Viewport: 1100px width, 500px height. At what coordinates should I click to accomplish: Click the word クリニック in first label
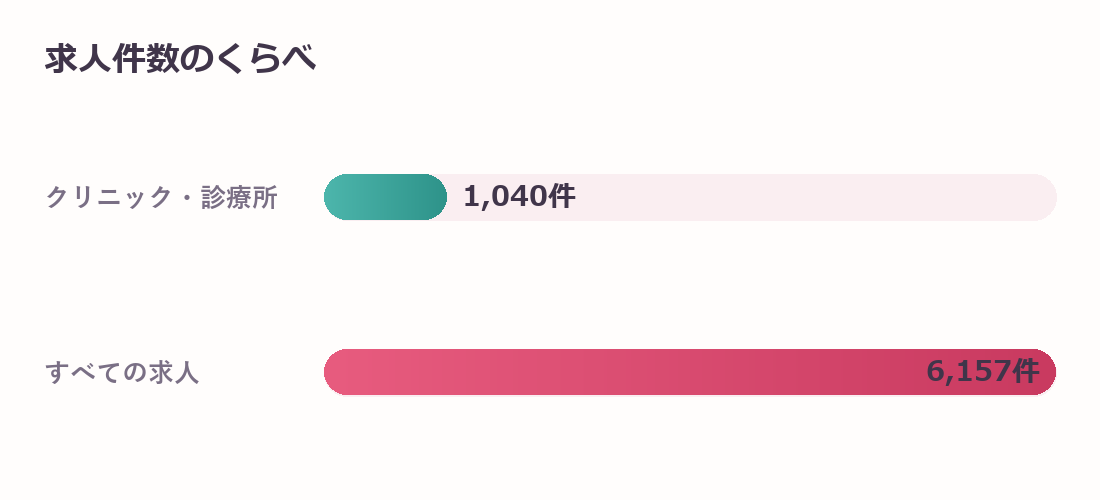pyautogui.click(x=109, y=197)
